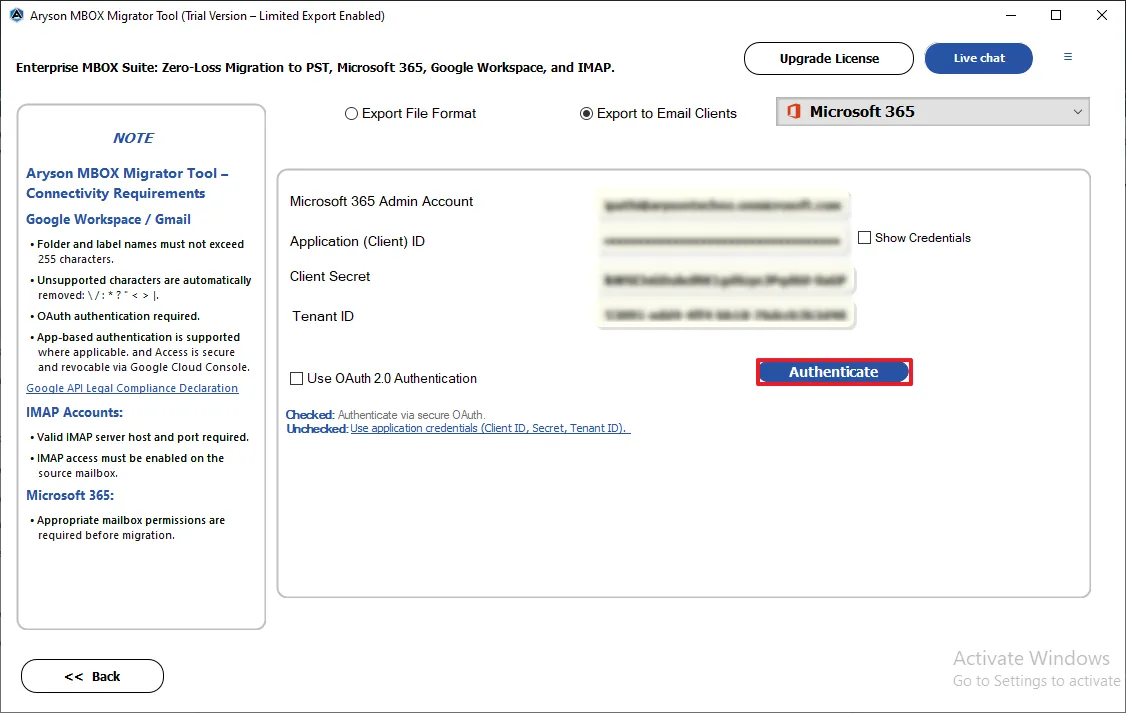Go back with the << Back button
The height and width of the screenshot is (713, 1126).
pyautogui.click(x=93, y=676)
